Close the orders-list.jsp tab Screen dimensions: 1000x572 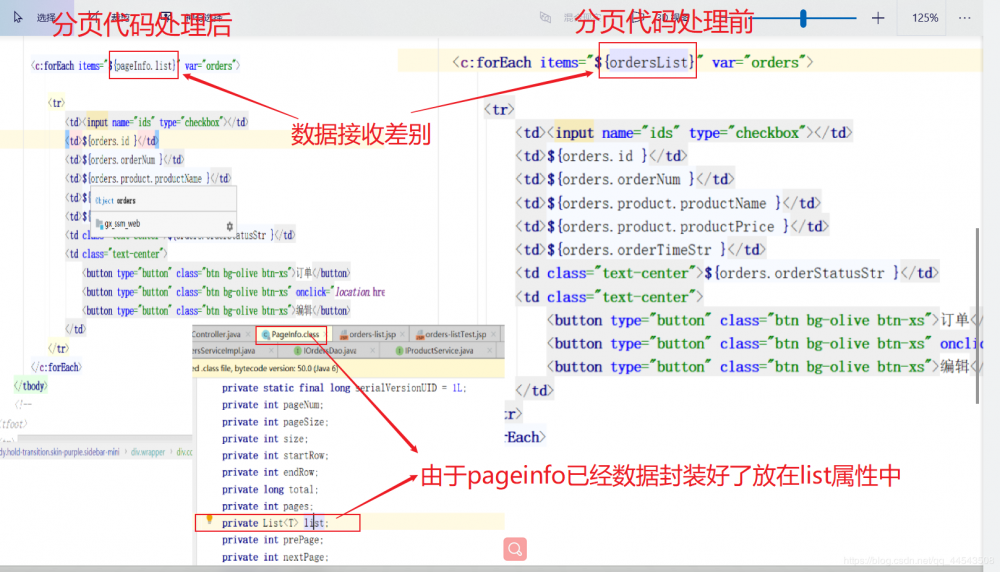coord(402,334)
